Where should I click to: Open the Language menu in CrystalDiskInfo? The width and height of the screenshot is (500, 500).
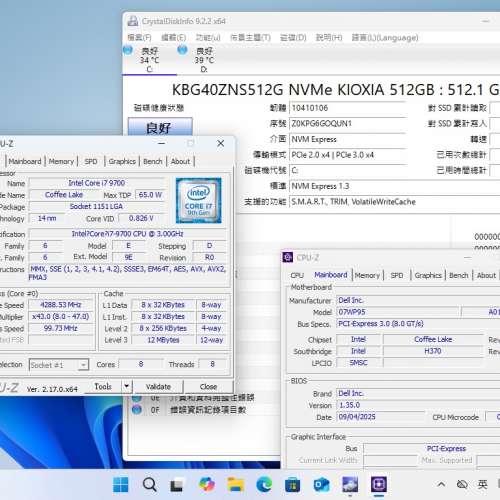[385, 37]
